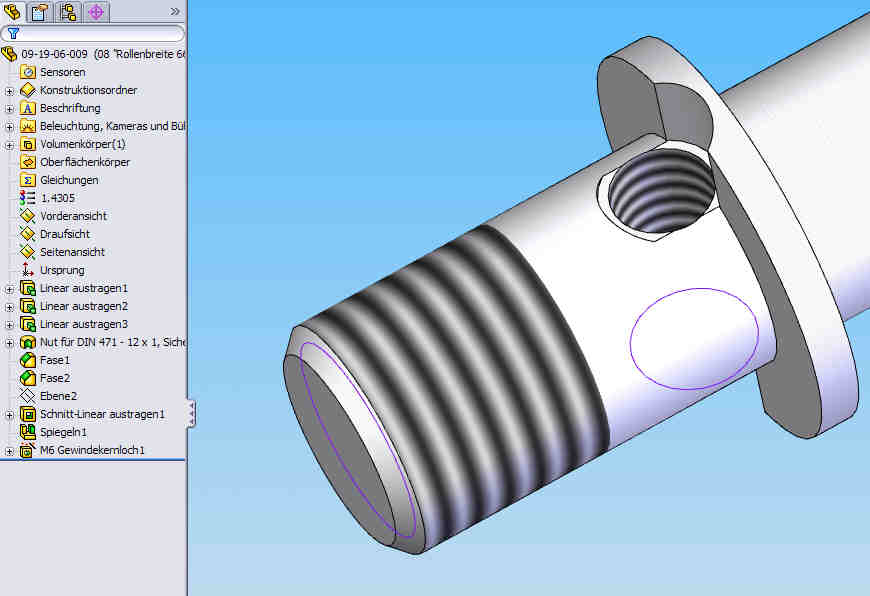Select Oberflächenkörper in the tree
This screenshot has height=596, width=870.
coord(85,162)
